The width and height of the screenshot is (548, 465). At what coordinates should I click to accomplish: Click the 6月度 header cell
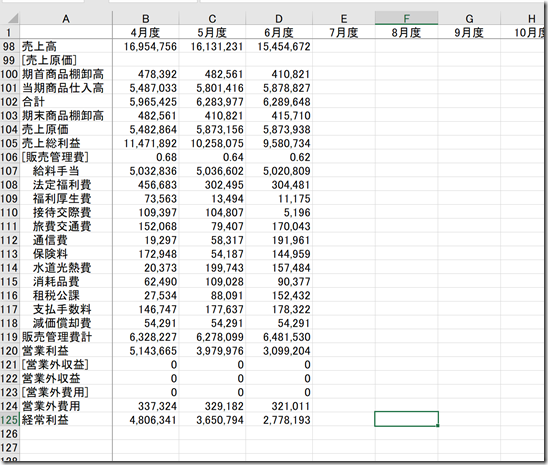pyautogui.click(x=279, y=32)
